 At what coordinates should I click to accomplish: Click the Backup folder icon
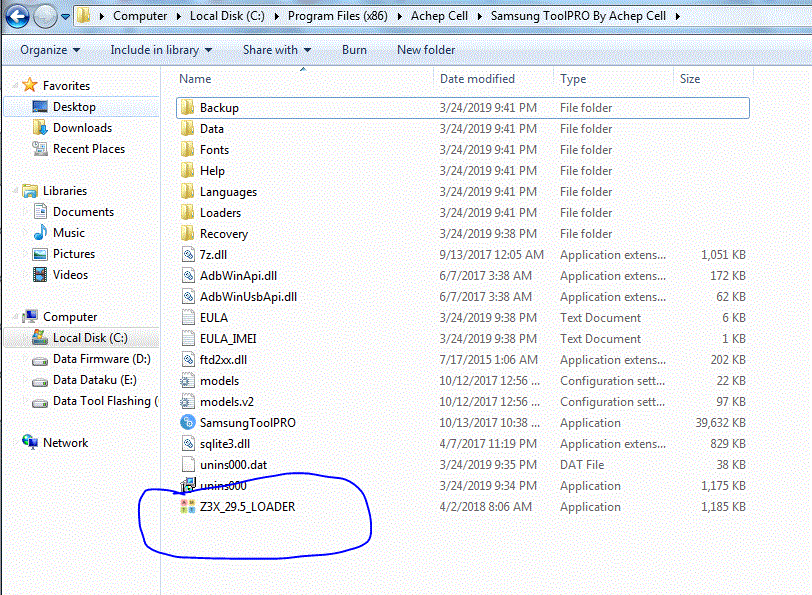187,108
